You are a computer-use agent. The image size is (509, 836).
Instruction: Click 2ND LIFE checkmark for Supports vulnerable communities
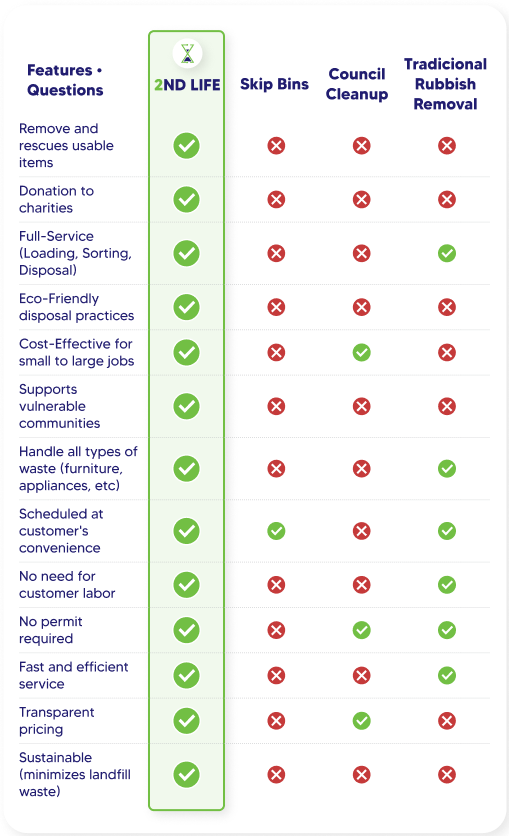coord(187,406)
